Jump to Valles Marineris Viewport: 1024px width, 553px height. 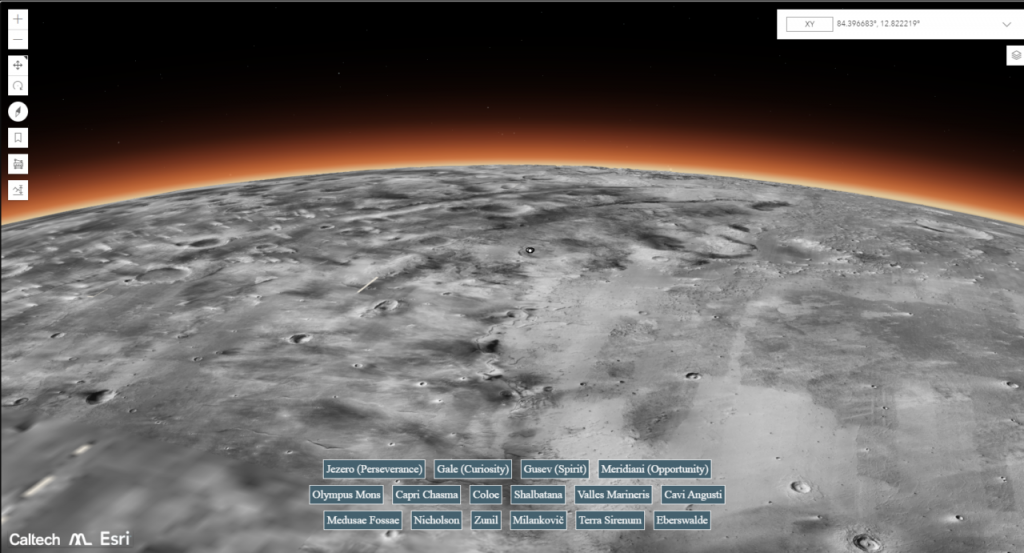(613, 495)
